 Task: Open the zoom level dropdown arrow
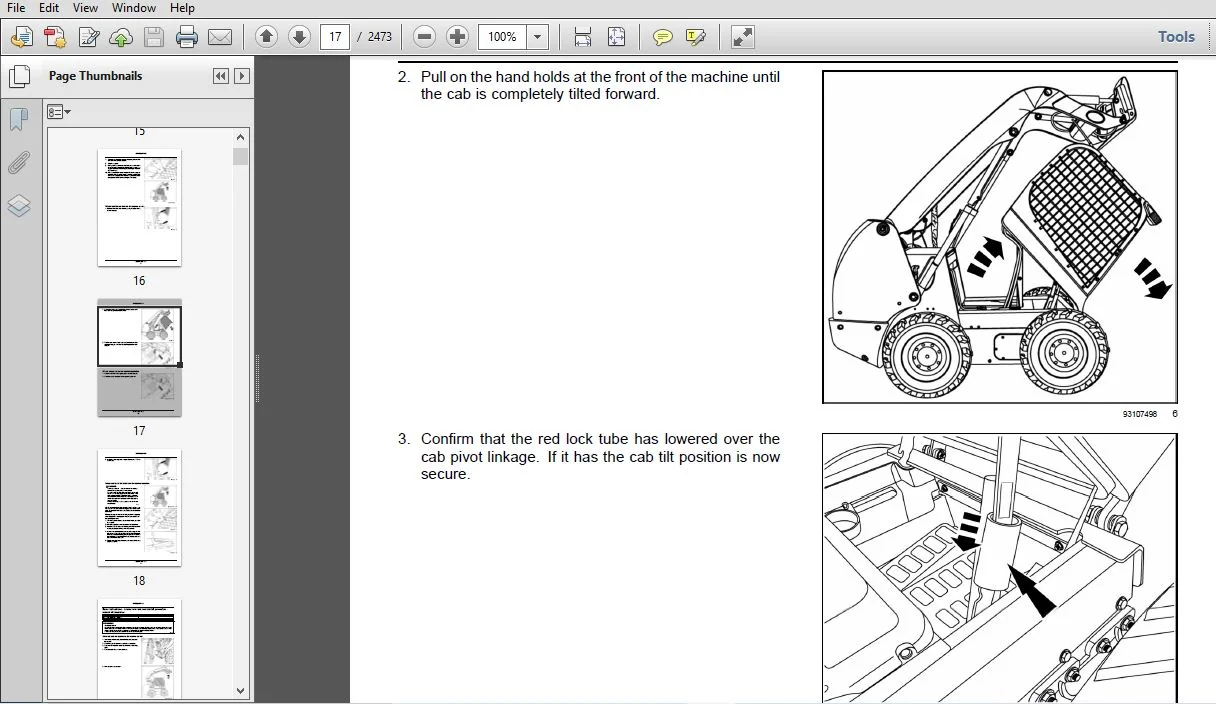tap(538, 37)
